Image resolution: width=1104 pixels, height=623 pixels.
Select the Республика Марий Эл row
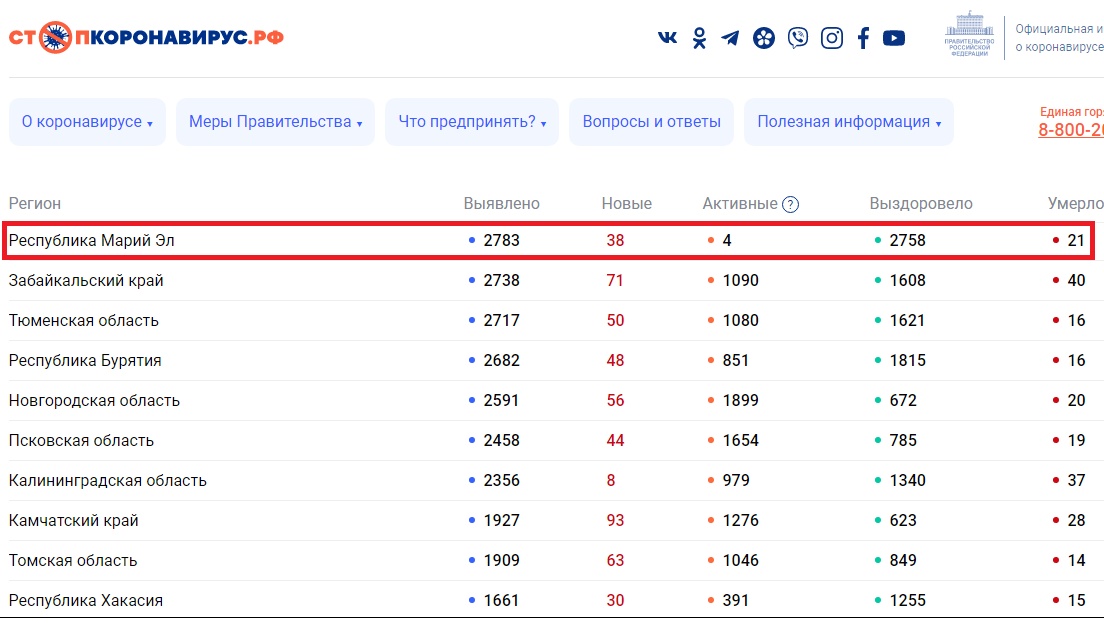[92, 241]
